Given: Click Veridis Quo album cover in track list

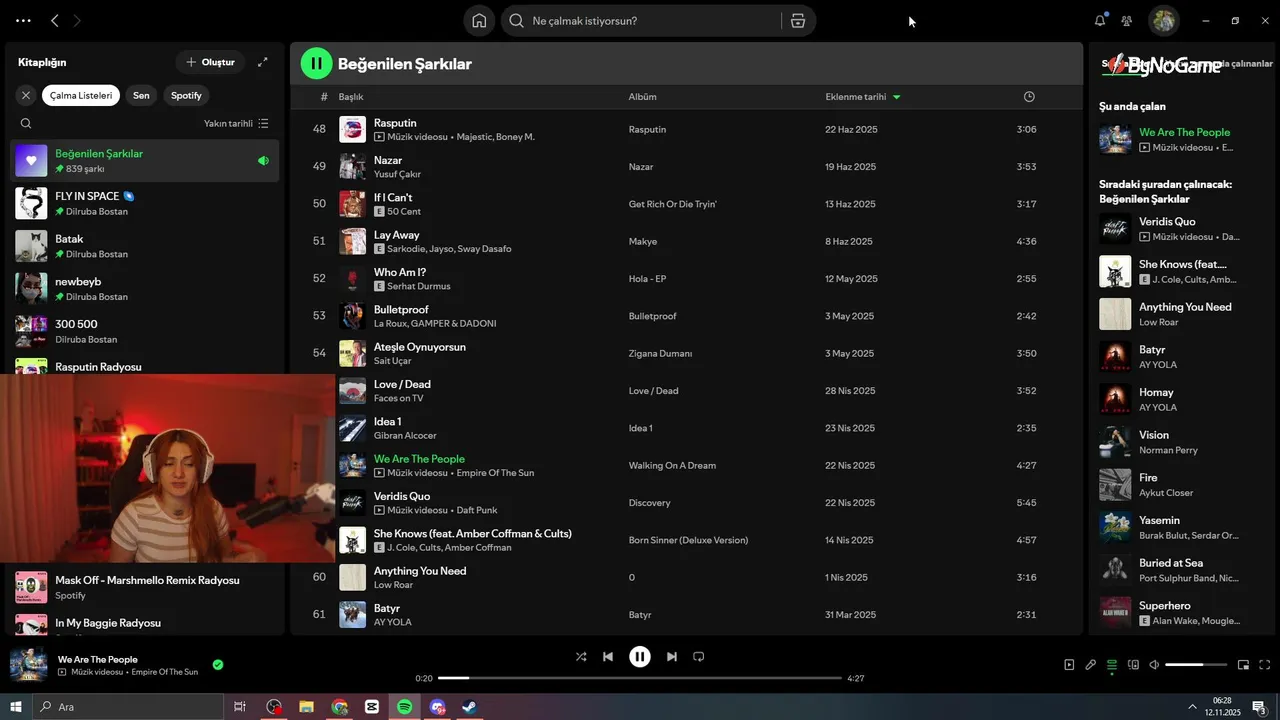Looking at the screenshot, I should point(352,503).
